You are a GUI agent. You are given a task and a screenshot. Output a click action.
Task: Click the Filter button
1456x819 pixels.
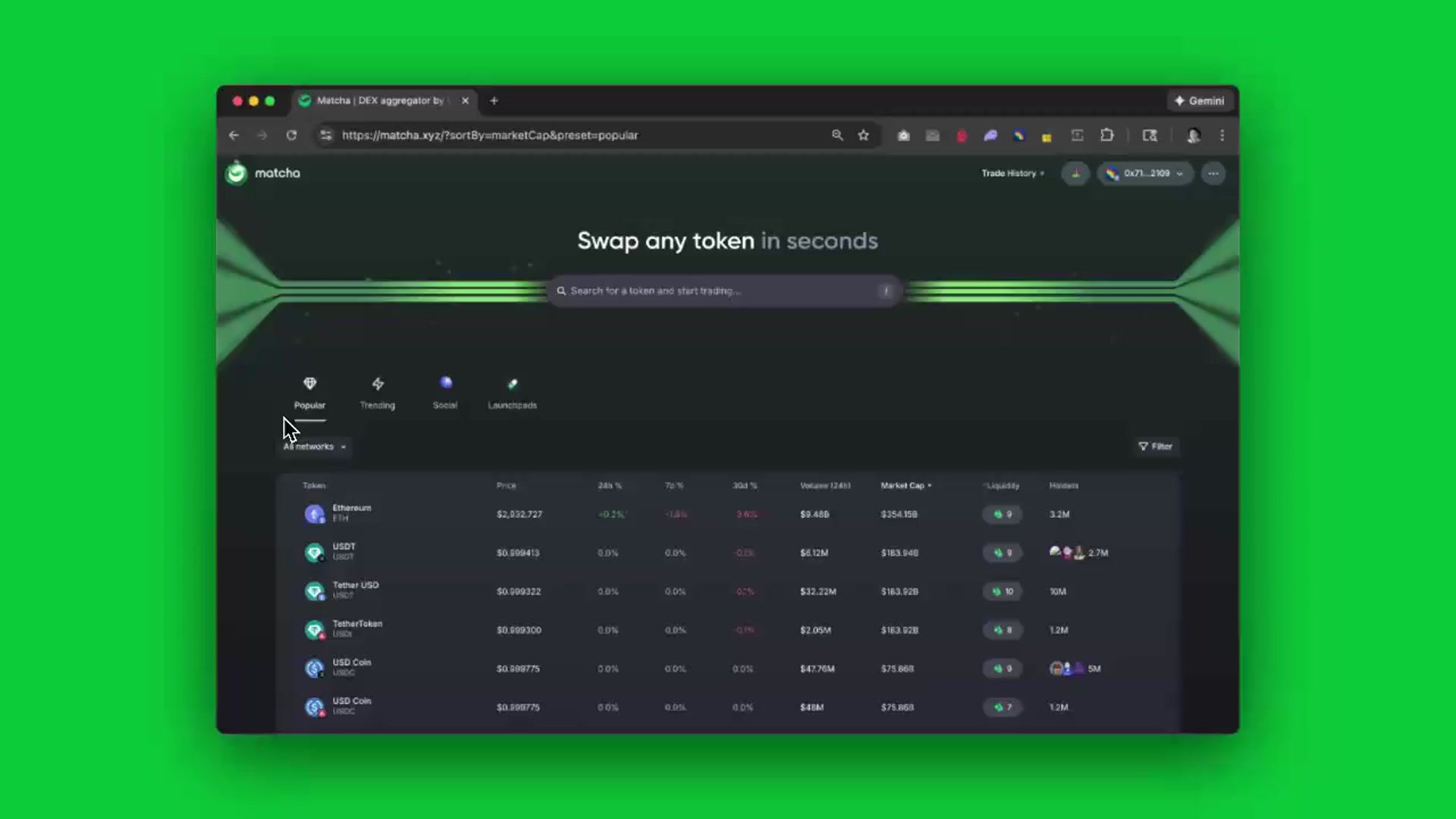point(1156,447)
